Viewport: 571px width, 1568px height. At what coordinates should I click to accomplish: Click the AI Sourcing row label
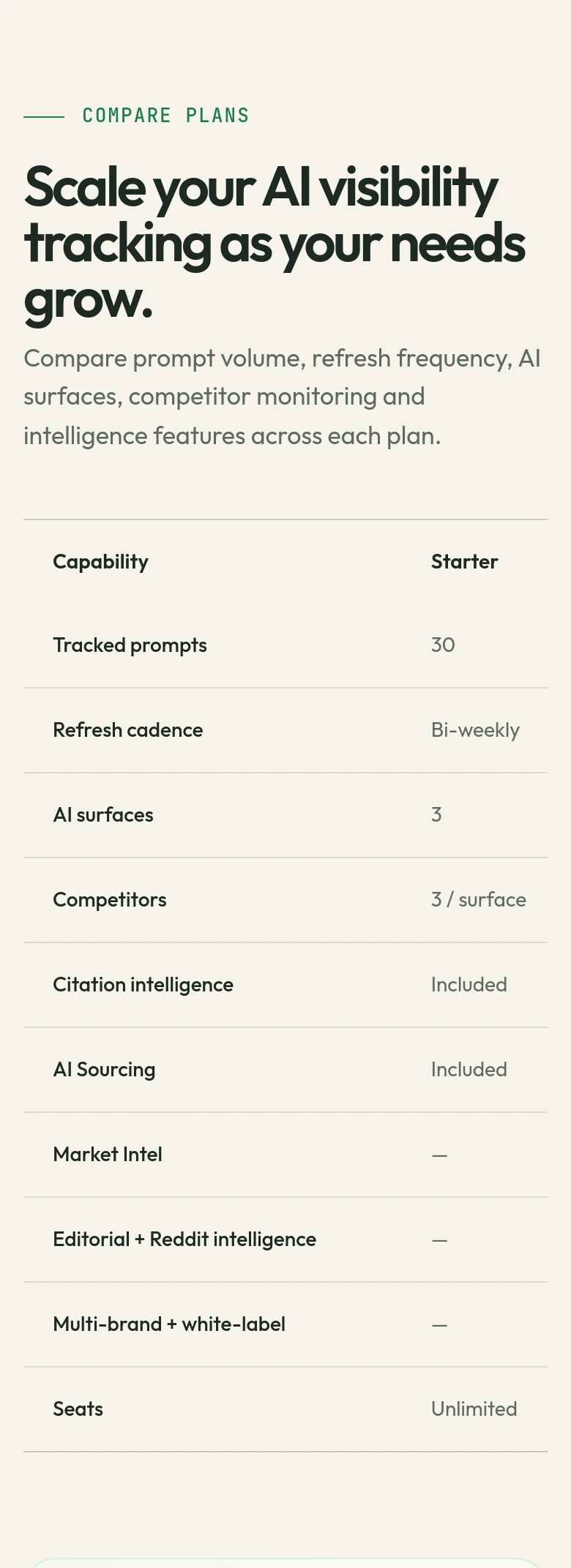click(x=104, y=1070)
